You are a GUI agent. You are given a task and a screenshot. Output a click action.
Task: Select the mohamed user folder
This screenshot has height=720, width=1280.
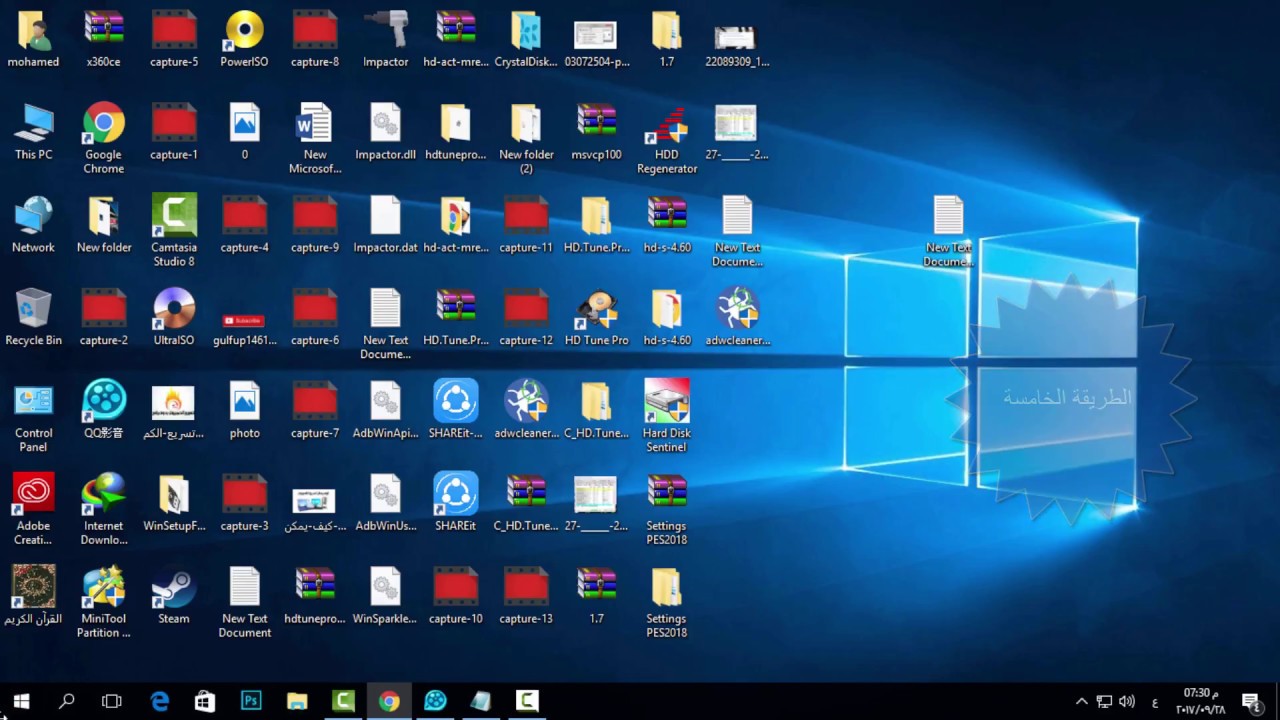[33, 39]
